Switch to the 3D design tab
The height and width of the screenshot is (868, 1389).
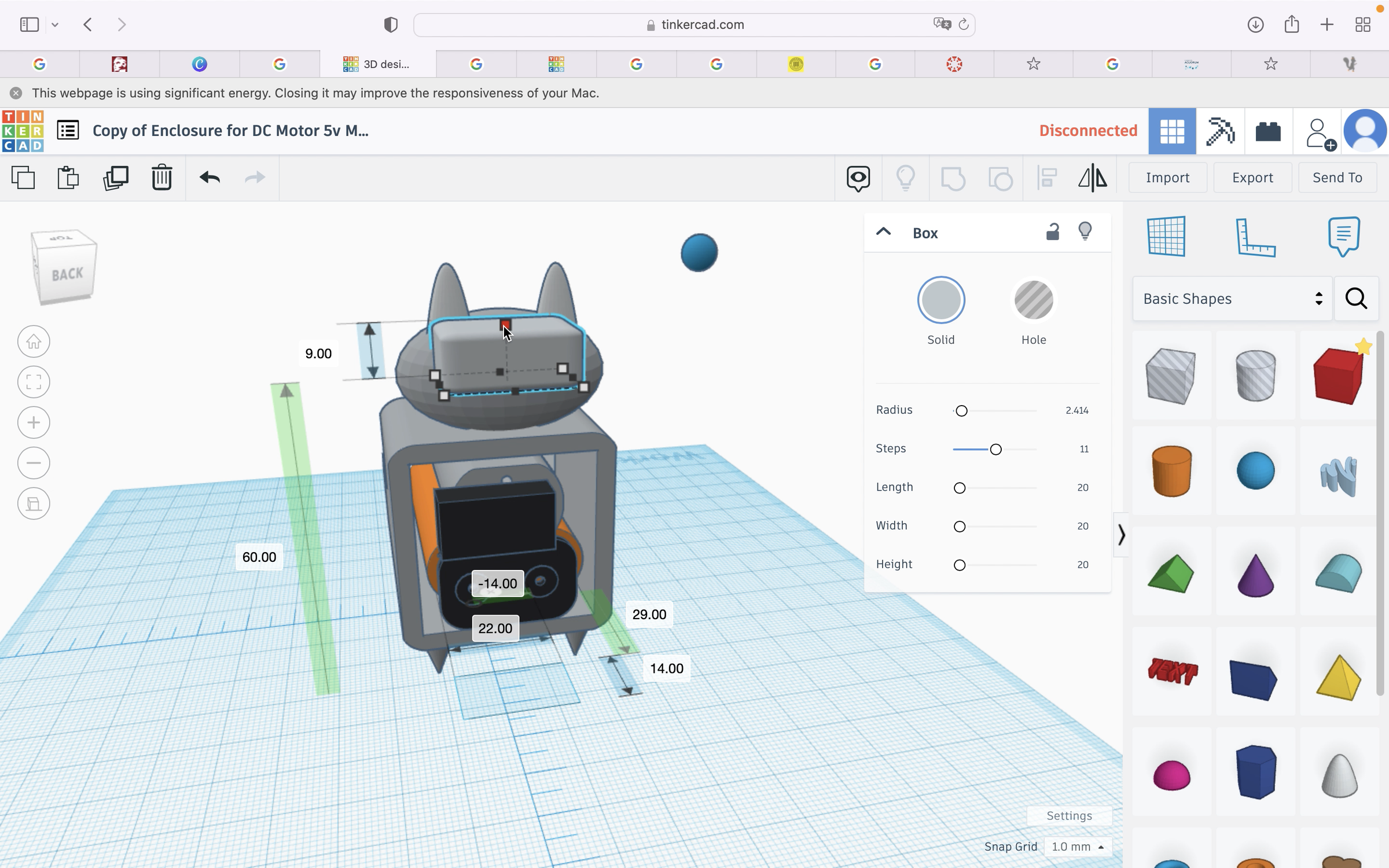click(378, 64)
